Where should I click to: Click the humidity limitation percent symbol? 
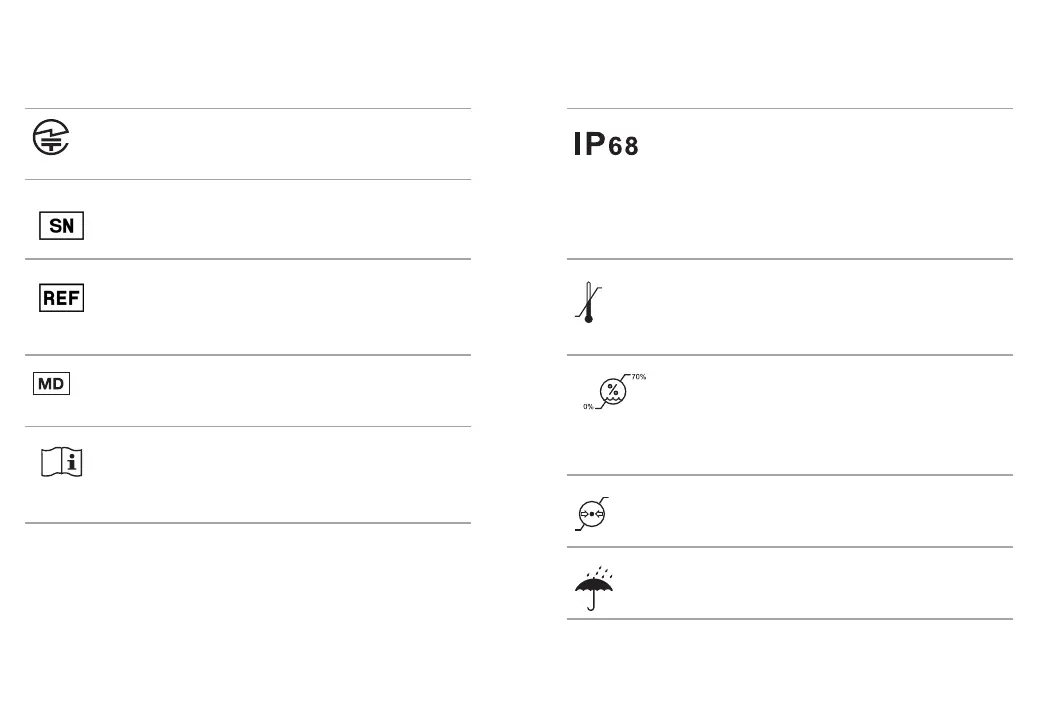tap(613, 392)
